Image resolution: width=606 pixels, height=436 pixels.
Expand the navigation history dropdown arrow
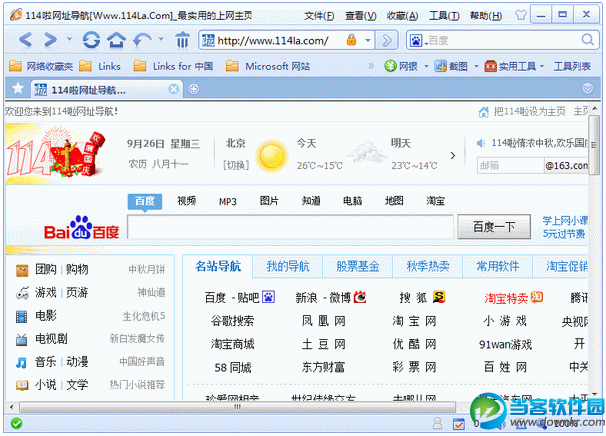click(x=69, y=39)
